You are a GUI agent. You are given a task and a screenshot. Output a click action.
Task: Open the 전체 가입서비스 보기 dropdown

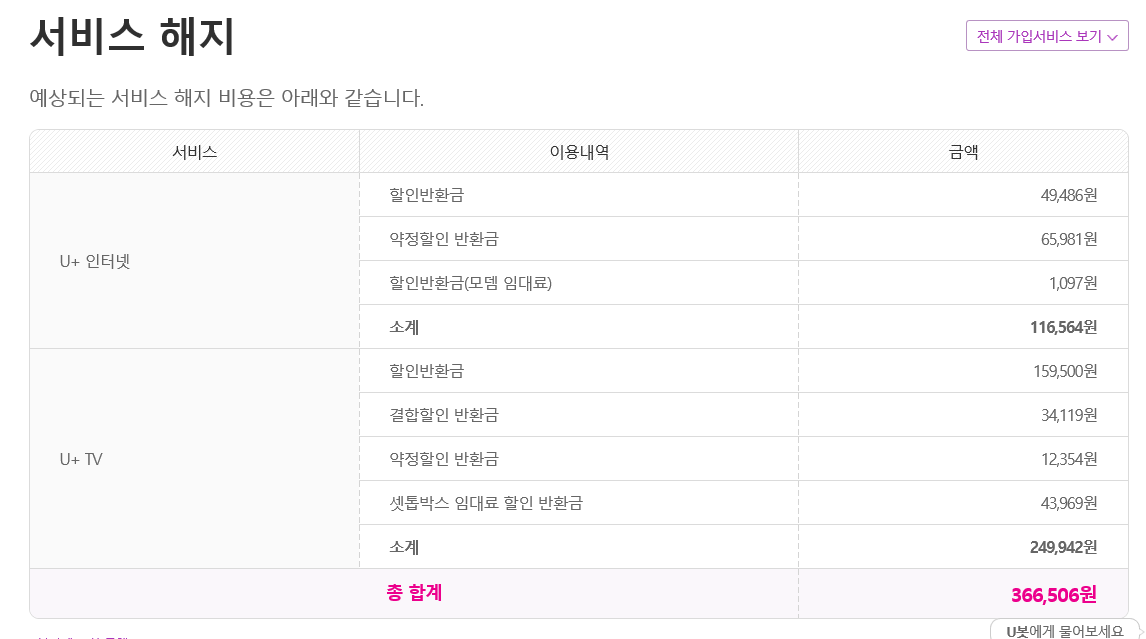1046,36
